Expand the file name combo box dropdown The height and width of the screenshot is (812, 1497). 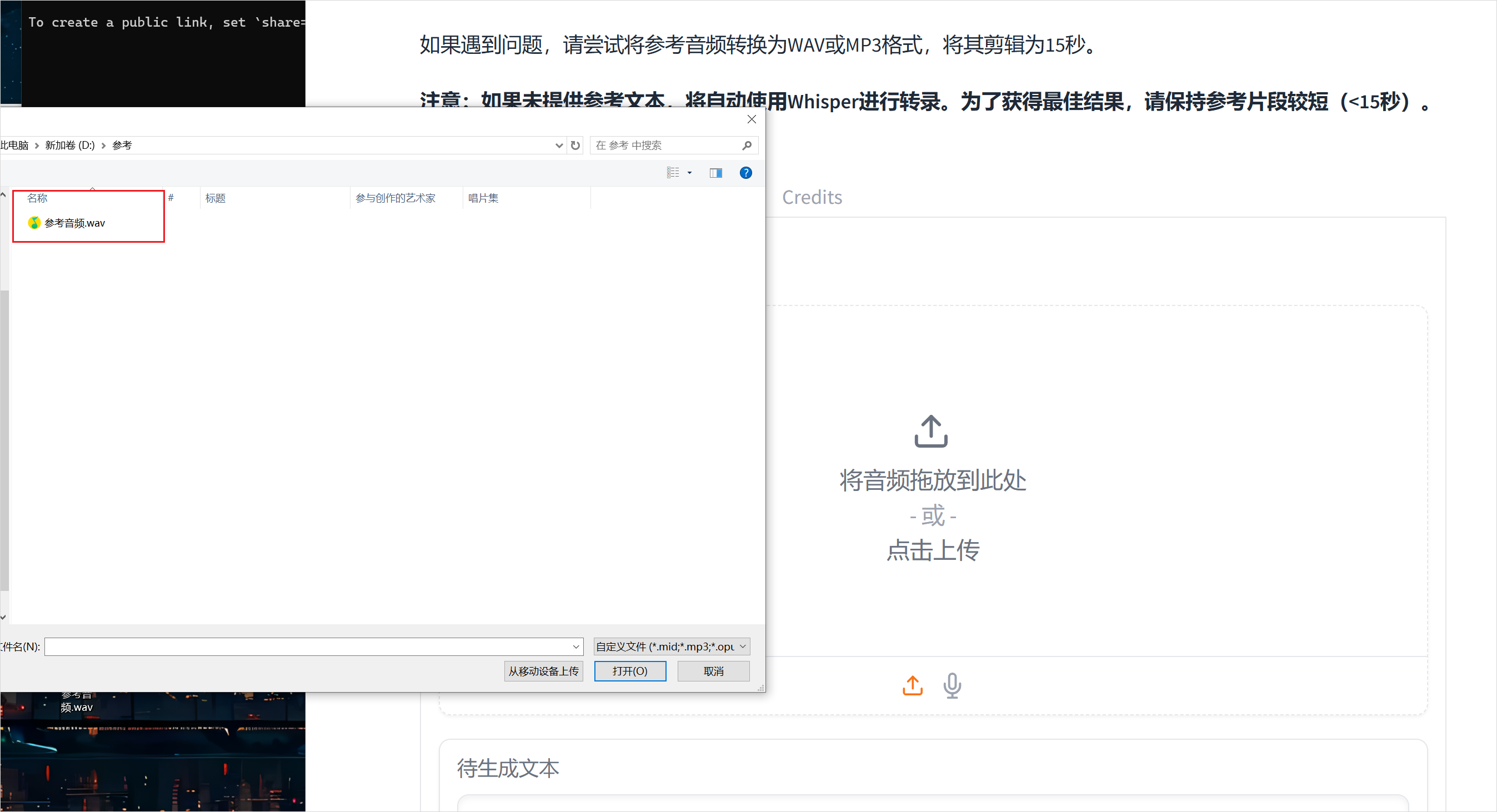pos(575,646)
